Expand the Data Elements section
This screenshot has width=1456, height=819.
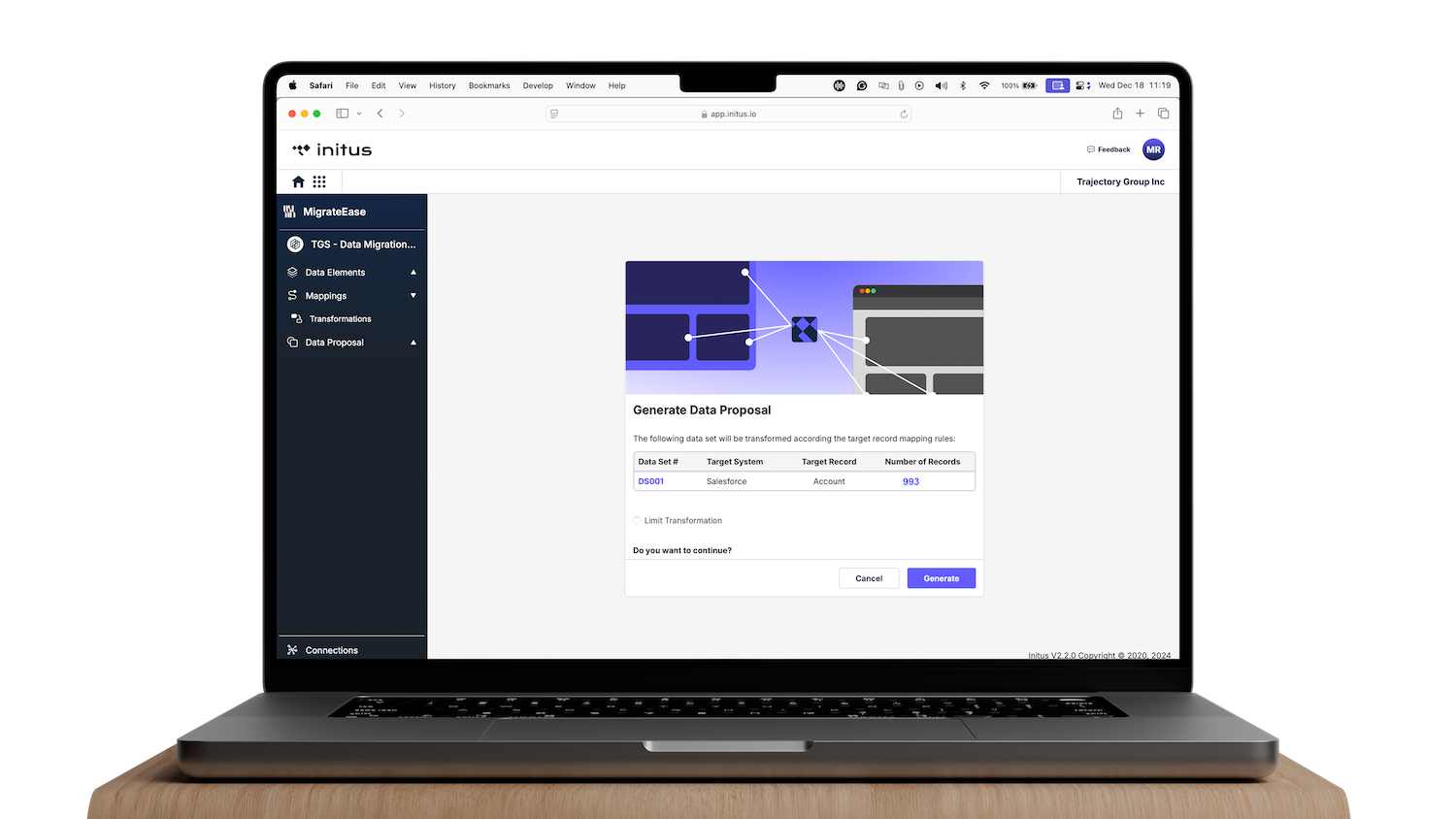point(352,273)
